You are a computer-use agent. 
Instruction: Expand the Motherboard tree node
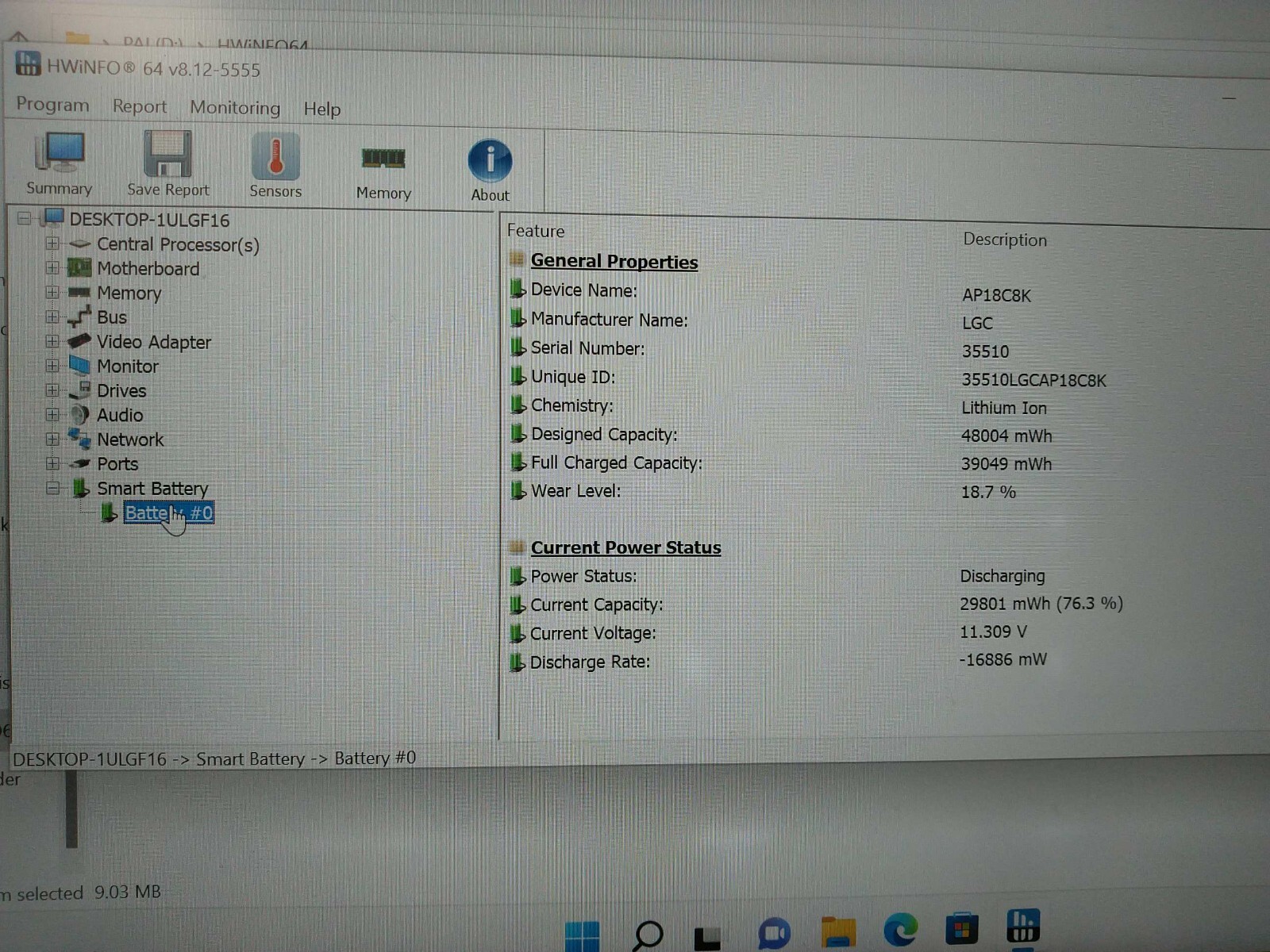click(x=52, y=267)
